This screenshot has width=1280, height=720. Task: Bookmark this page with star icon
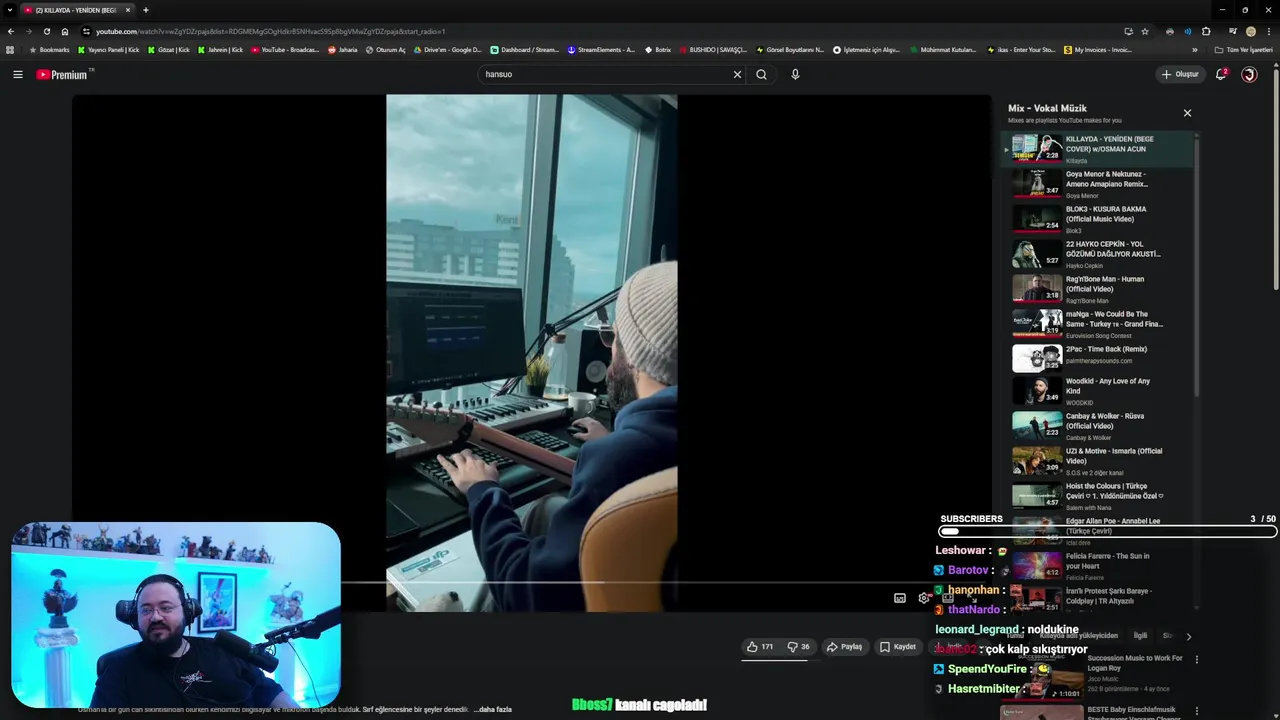pyautogui.click(x=1145, y=31)
